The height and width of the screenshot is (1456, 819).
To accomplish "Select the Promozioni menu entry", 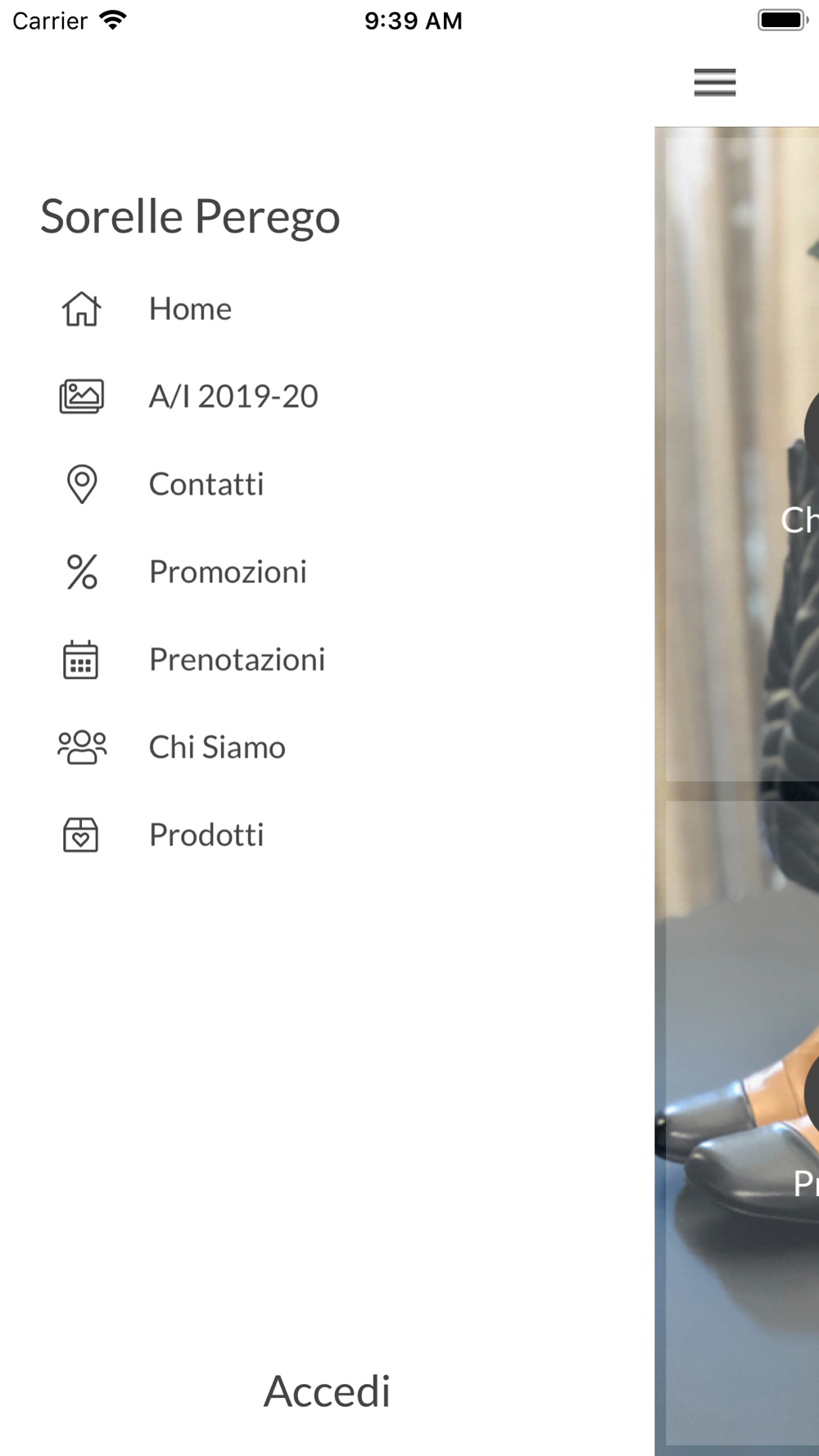I will pyautogui.click(x=228, y=572).
